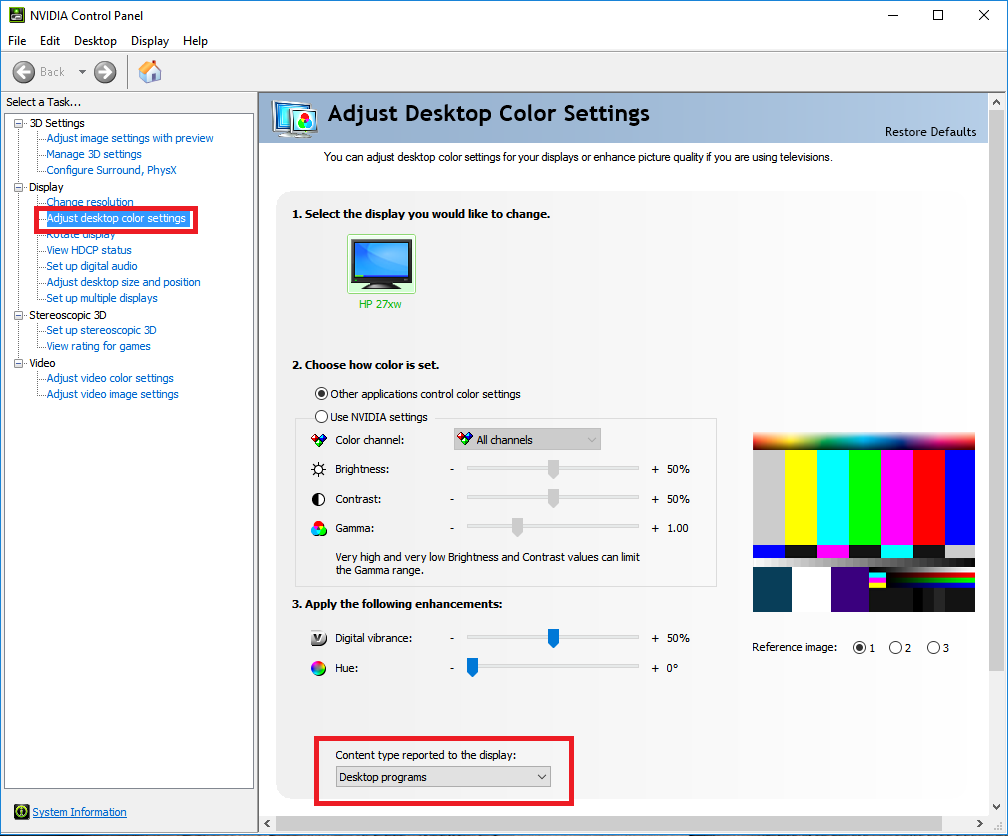Click the Back arrow button

point(24,72)
